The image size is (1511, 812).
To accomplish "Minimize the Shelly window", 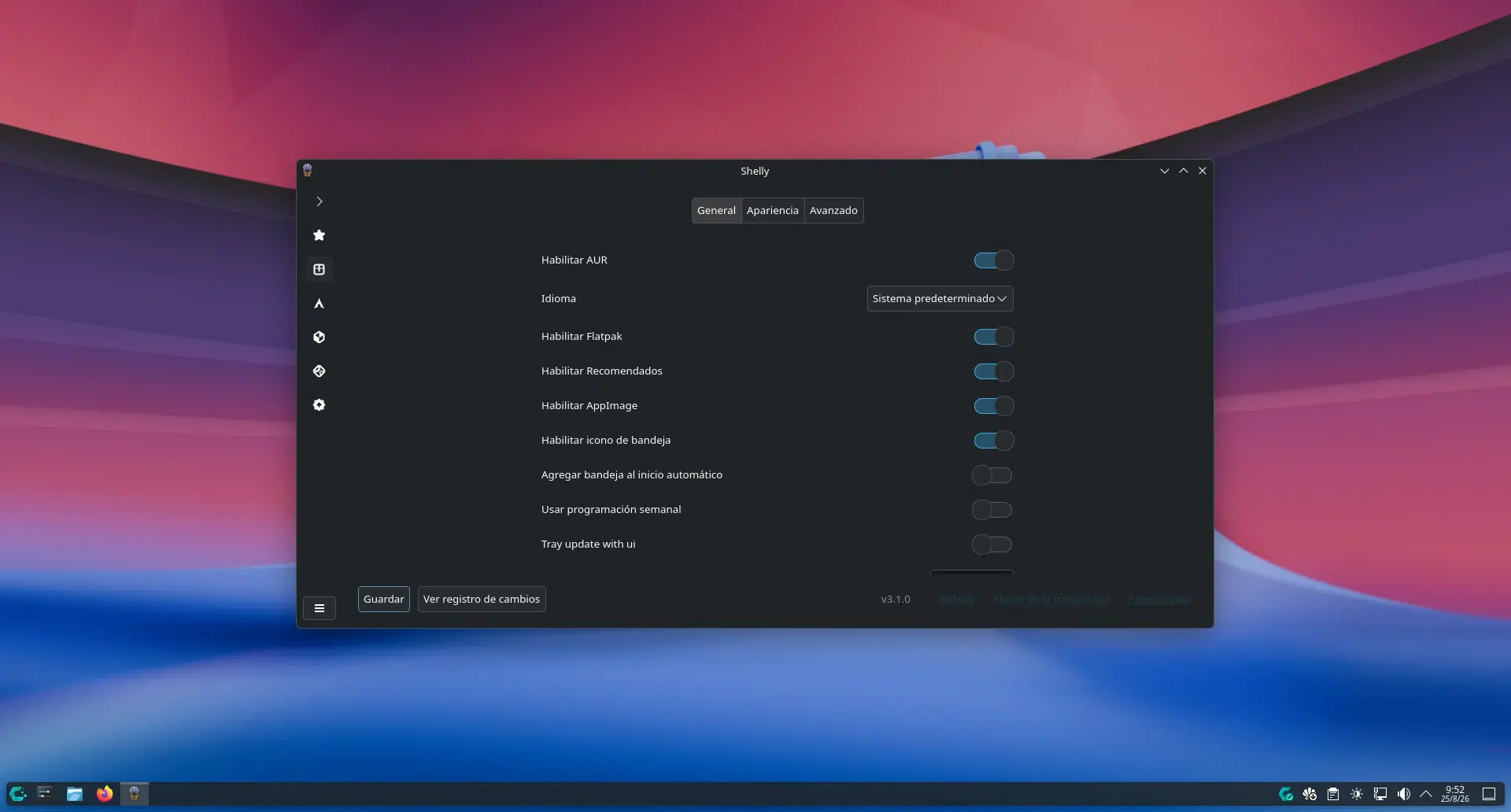I will coord(1165,171).
